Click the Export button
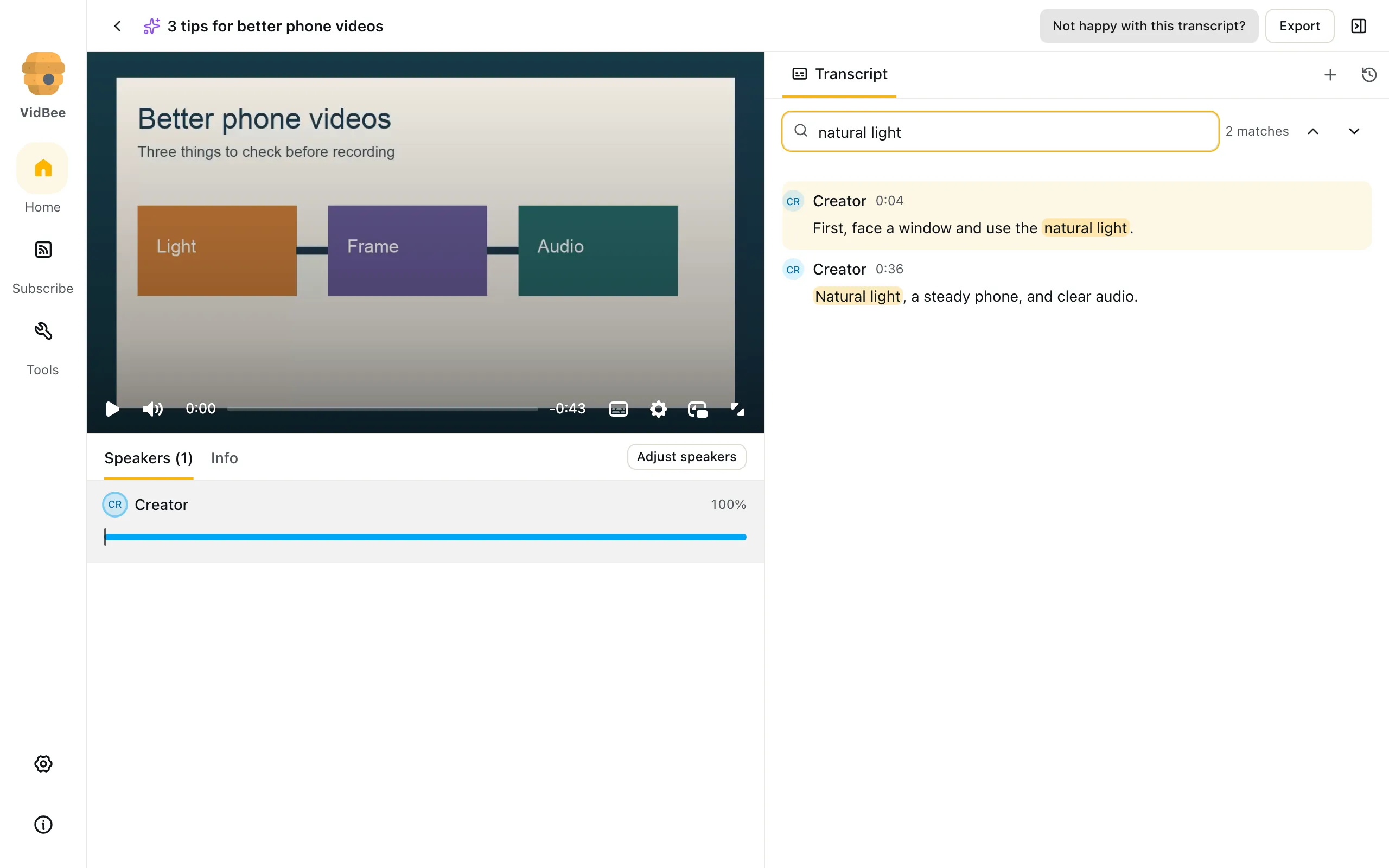 pyautogui.click(x=1299, y=26)
